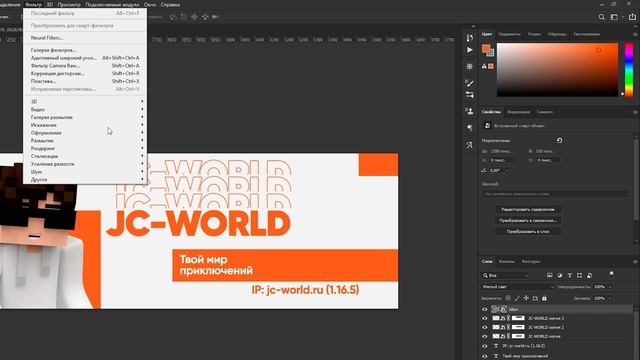Open the Просмотр menu in menu bar
The height and width of the screenshot is (360, 640).
coord(69,4)
